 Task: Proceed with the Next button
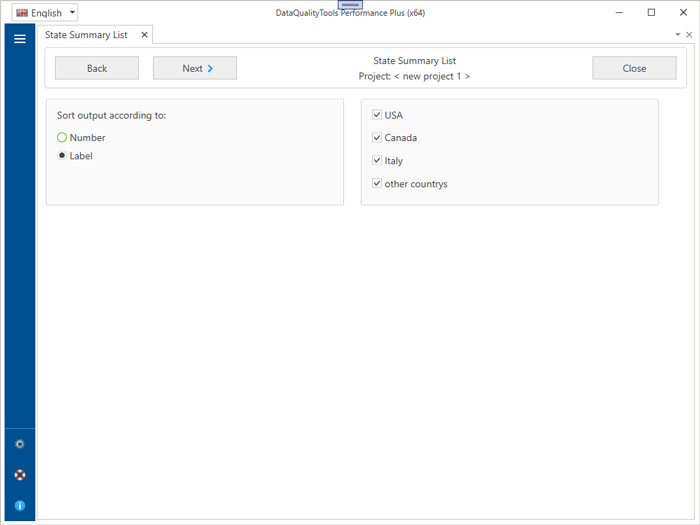tap(195, 68)
